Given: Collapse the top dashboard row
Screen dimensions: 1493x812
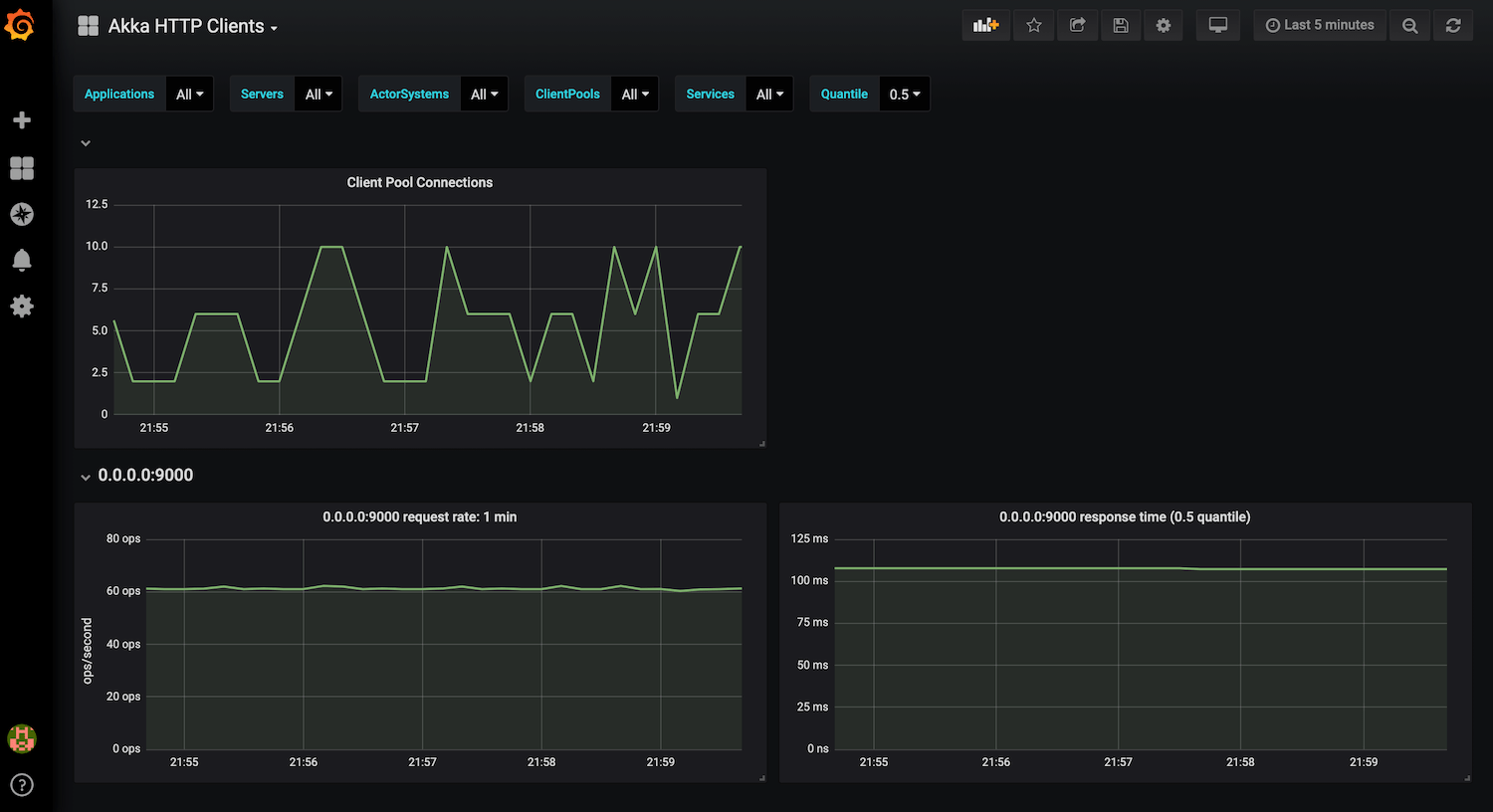Looking at the screenshot, I should (86, 142).
